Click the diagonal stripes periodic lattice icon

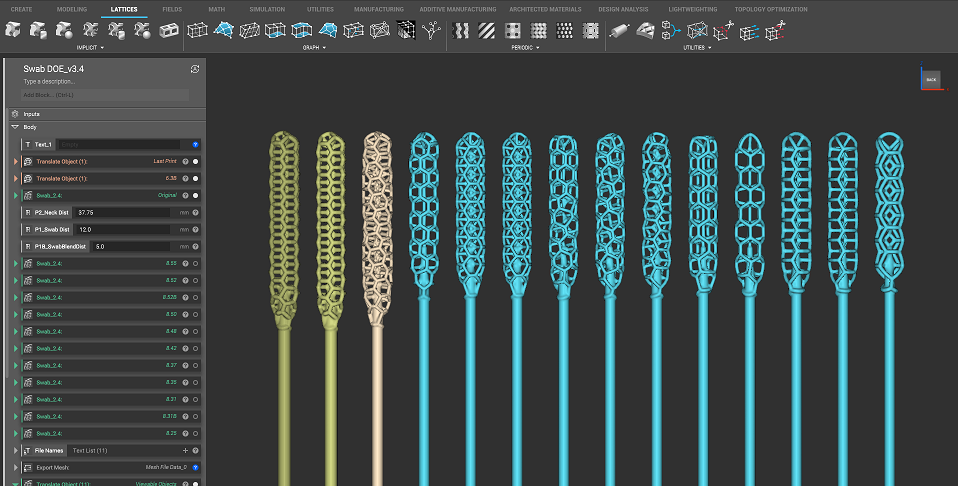tap(487, 31)
